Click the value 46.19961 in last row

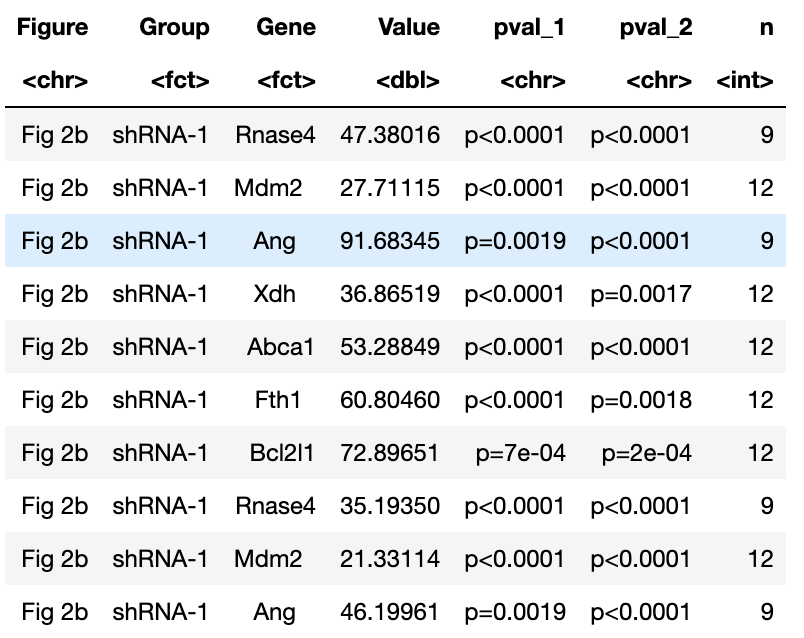(x=390, y=612)
